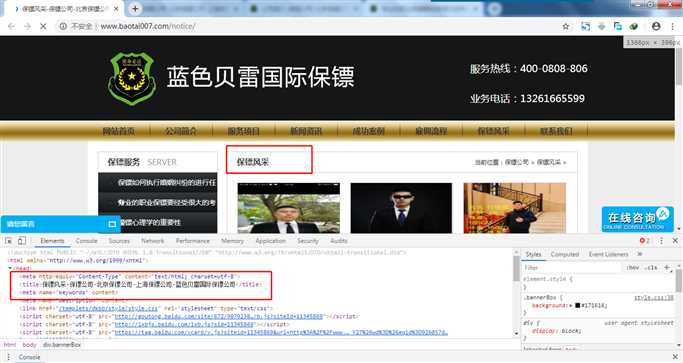Switch to the DevTools Console tab
The height and width of the screenshot is (363, 683).
86,241
